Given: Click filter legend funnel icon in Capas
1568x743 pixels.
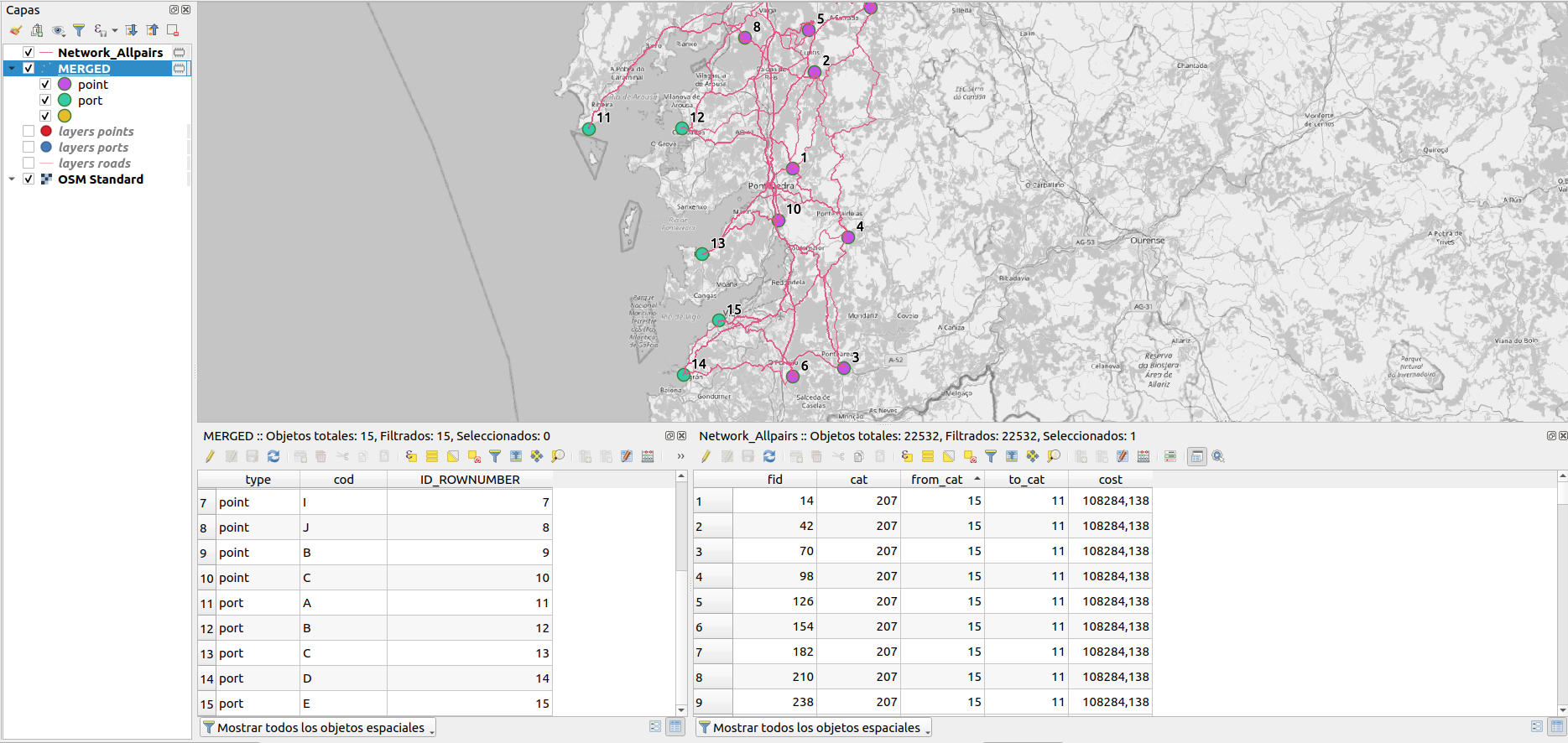Looking at the screenshot, I should (79, 30).
